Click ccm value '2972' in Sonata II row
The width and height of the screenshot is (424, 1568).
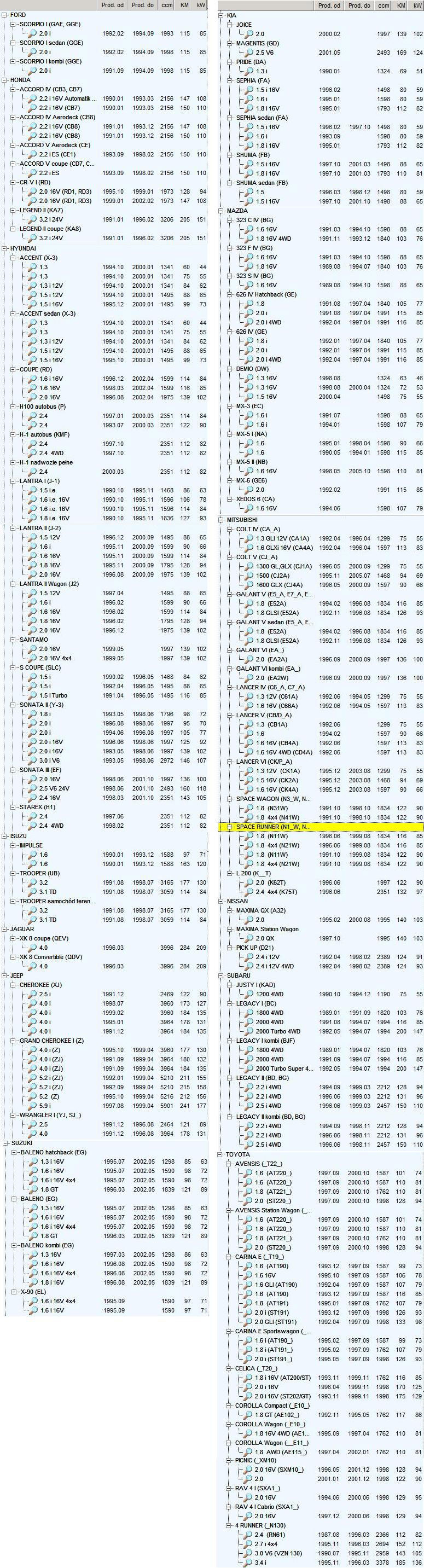pyautogui.click(x=166, y=761)
